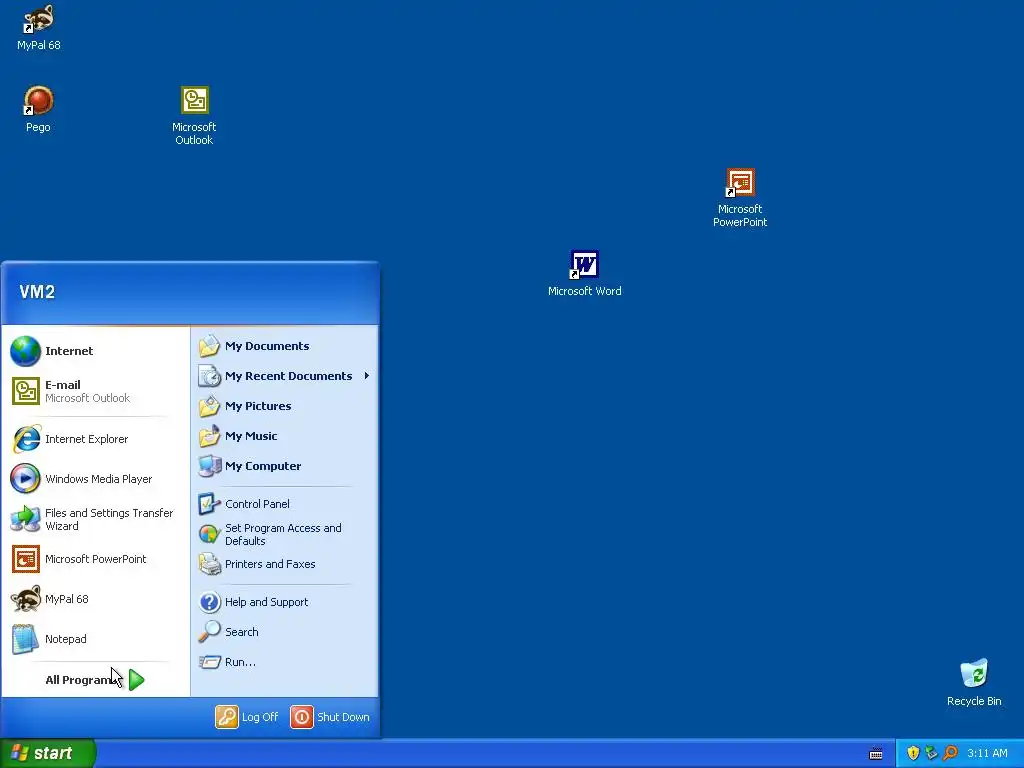Click the Help and Support question-mark icon
Viewport: 1024px width, 768px height.
210,601
